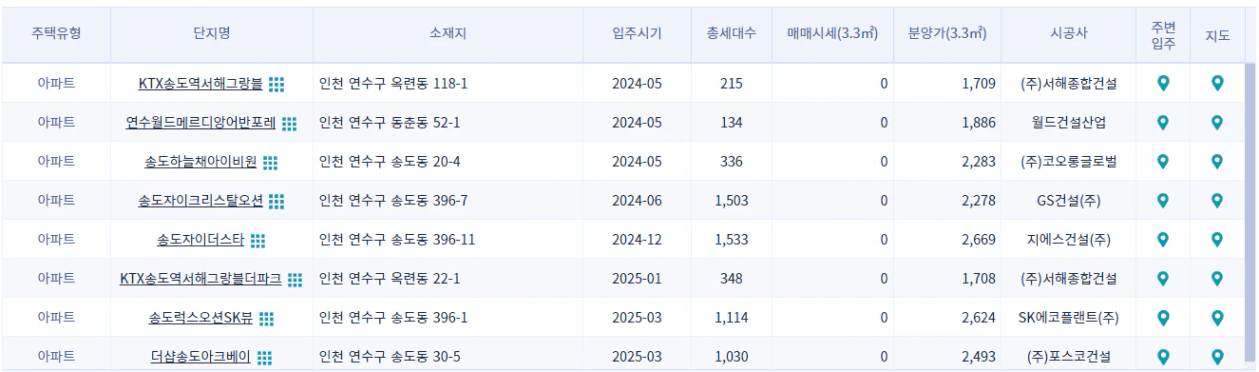The image size is (1259, 372).
Task: Click the 주택유형 column header
Action: [56, 34]
